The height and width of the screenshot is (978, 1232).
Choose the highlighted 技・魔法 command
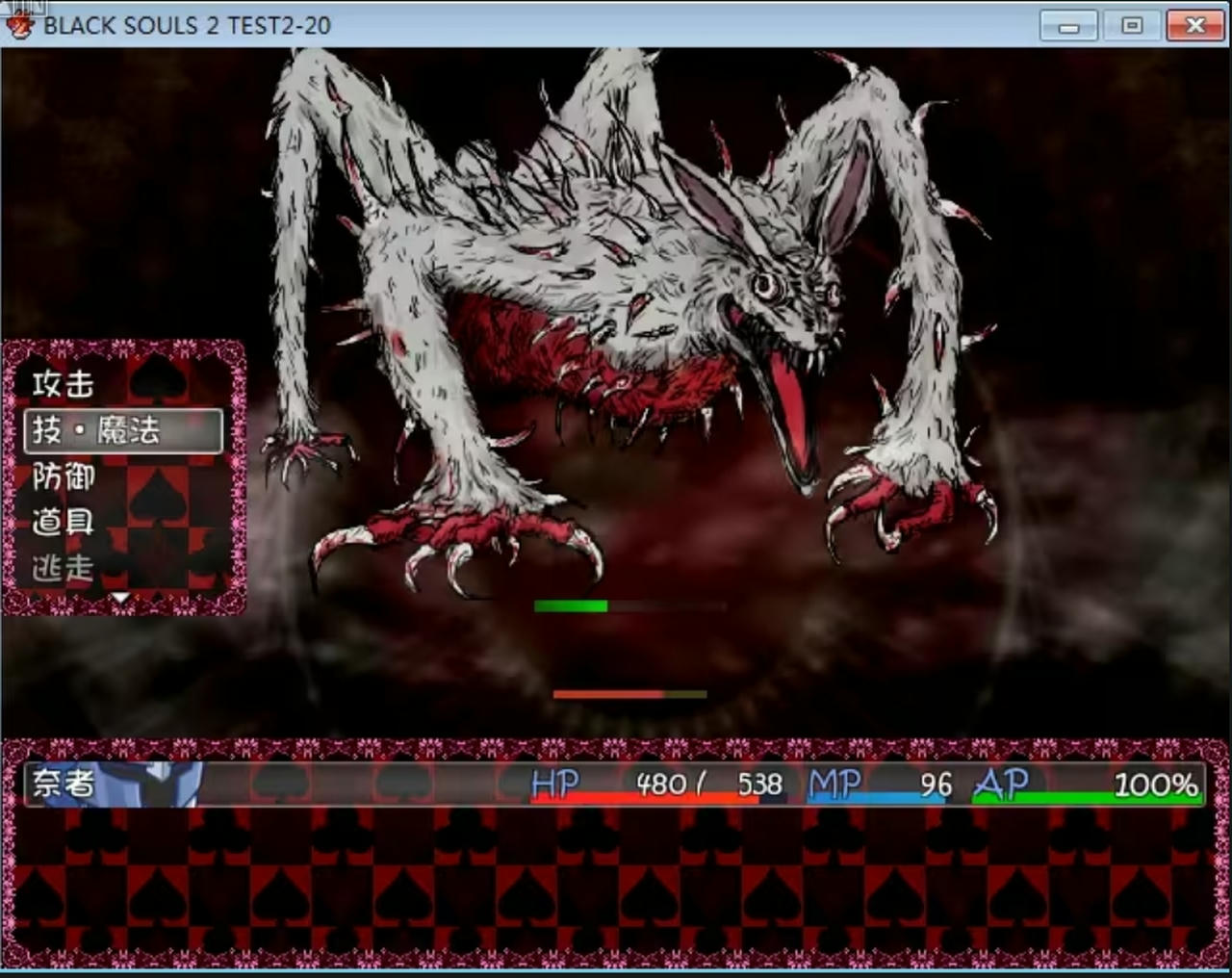click(x=123, y=430)
